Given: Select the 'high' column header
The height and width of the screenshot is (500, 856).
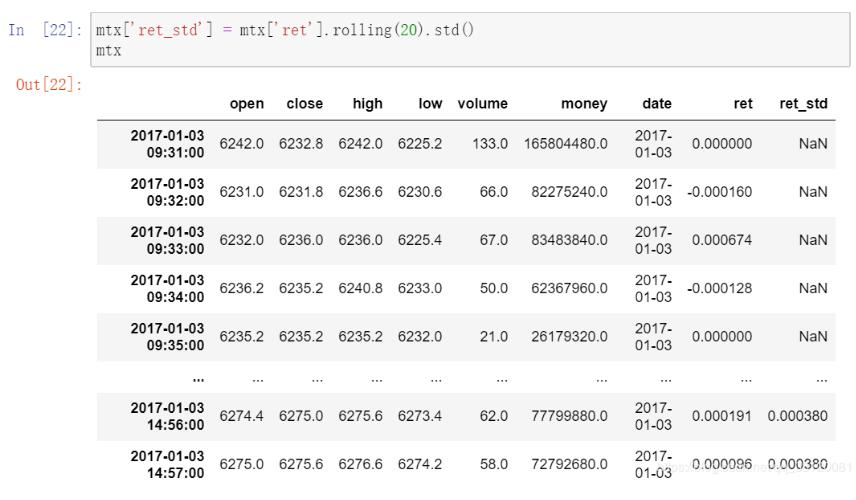Looking at the screenshot, I should (367, 104).
